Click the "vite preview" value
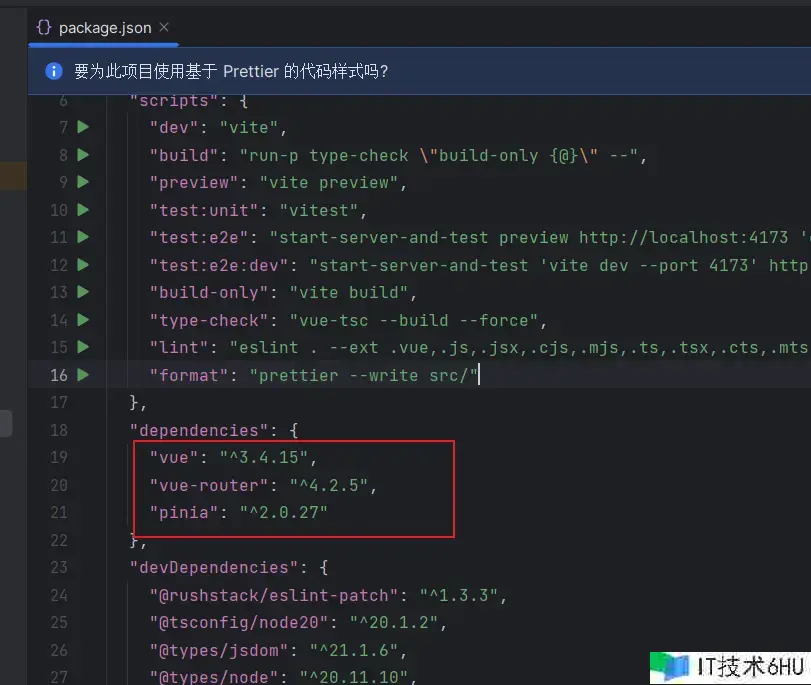This screenshot has width=811, height=685. [x=329, y=183]
